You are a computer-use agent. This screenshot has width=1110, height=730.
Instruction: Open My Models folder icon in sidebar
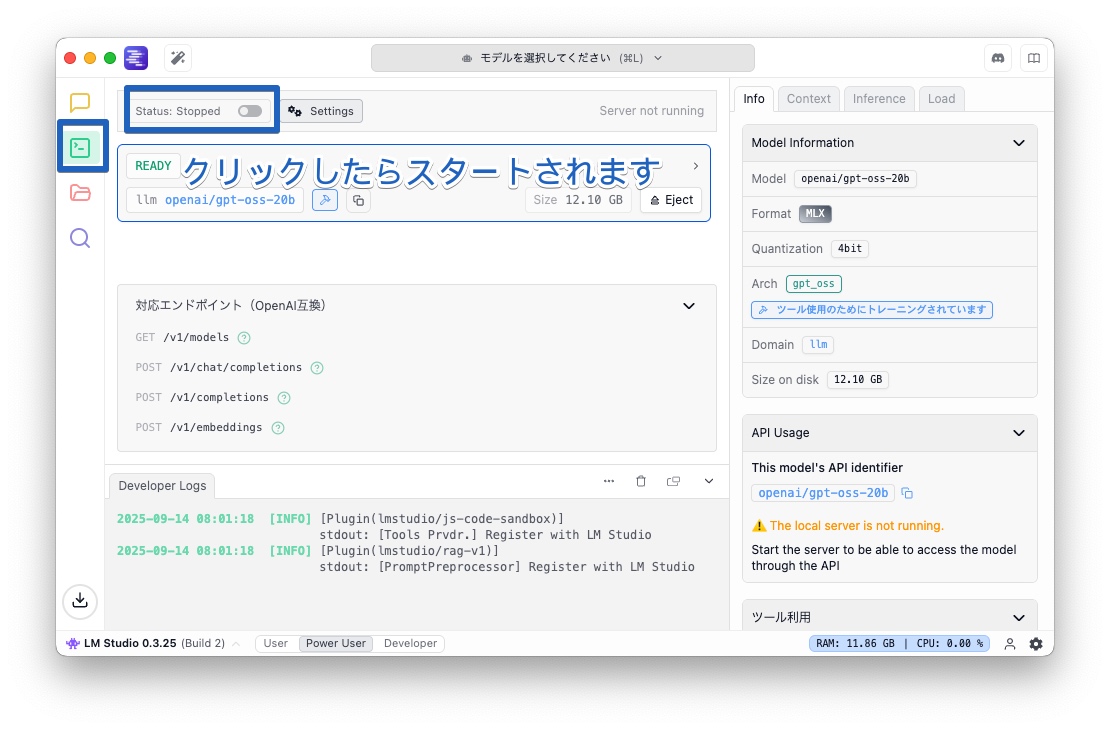[80, 192]
